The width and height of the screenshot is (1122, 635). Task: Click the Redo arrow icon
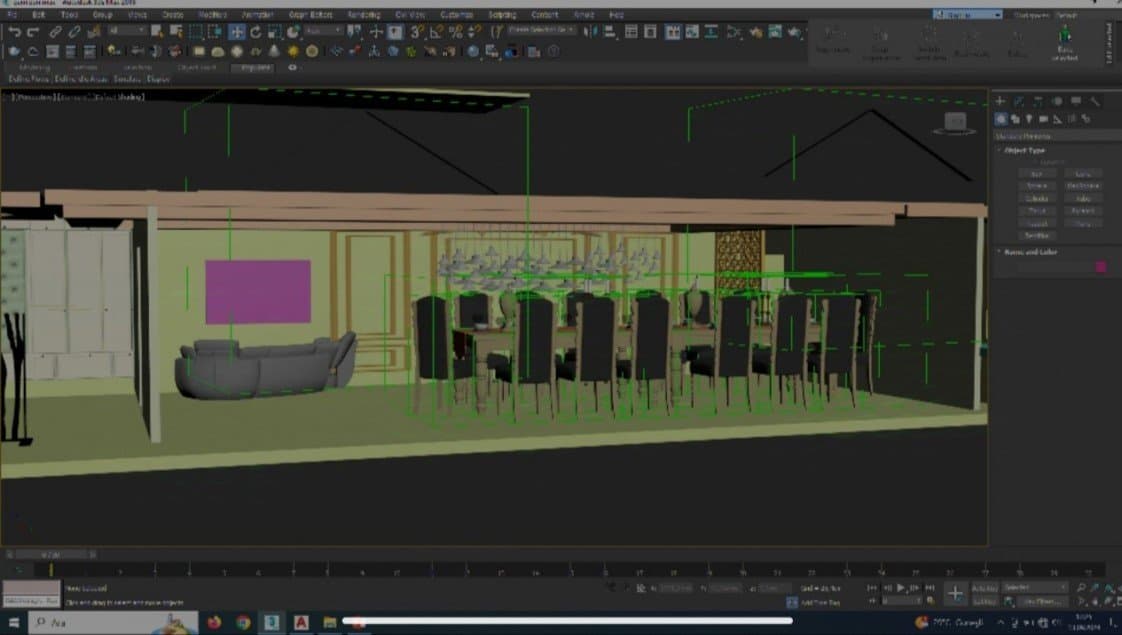pyautogui.click(x=33, y=32)
